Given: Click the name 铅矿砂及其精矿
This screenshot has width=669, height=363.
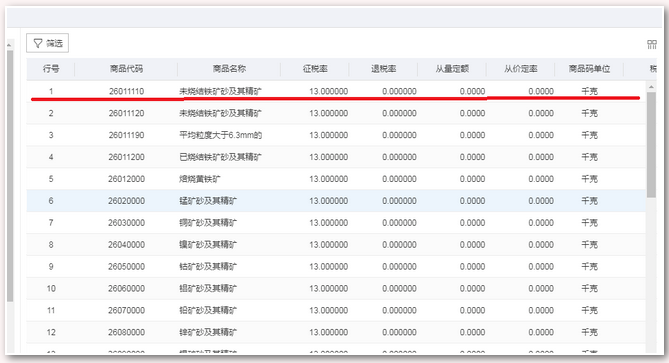Looking at the screenshot, I should [x=208, y=310].
